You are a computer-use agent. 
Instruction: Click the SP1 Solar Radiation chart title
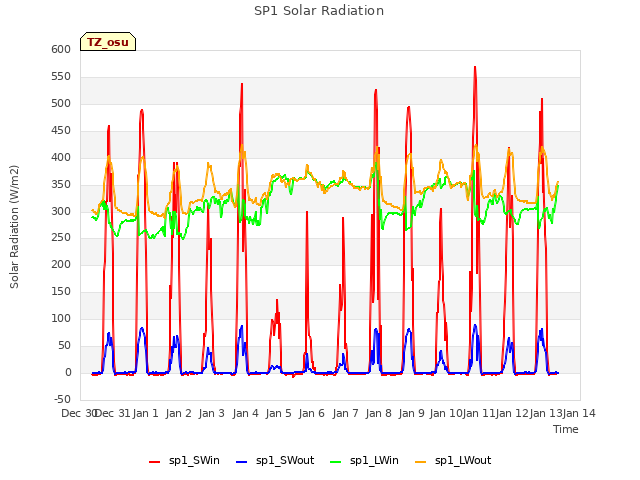319,11
